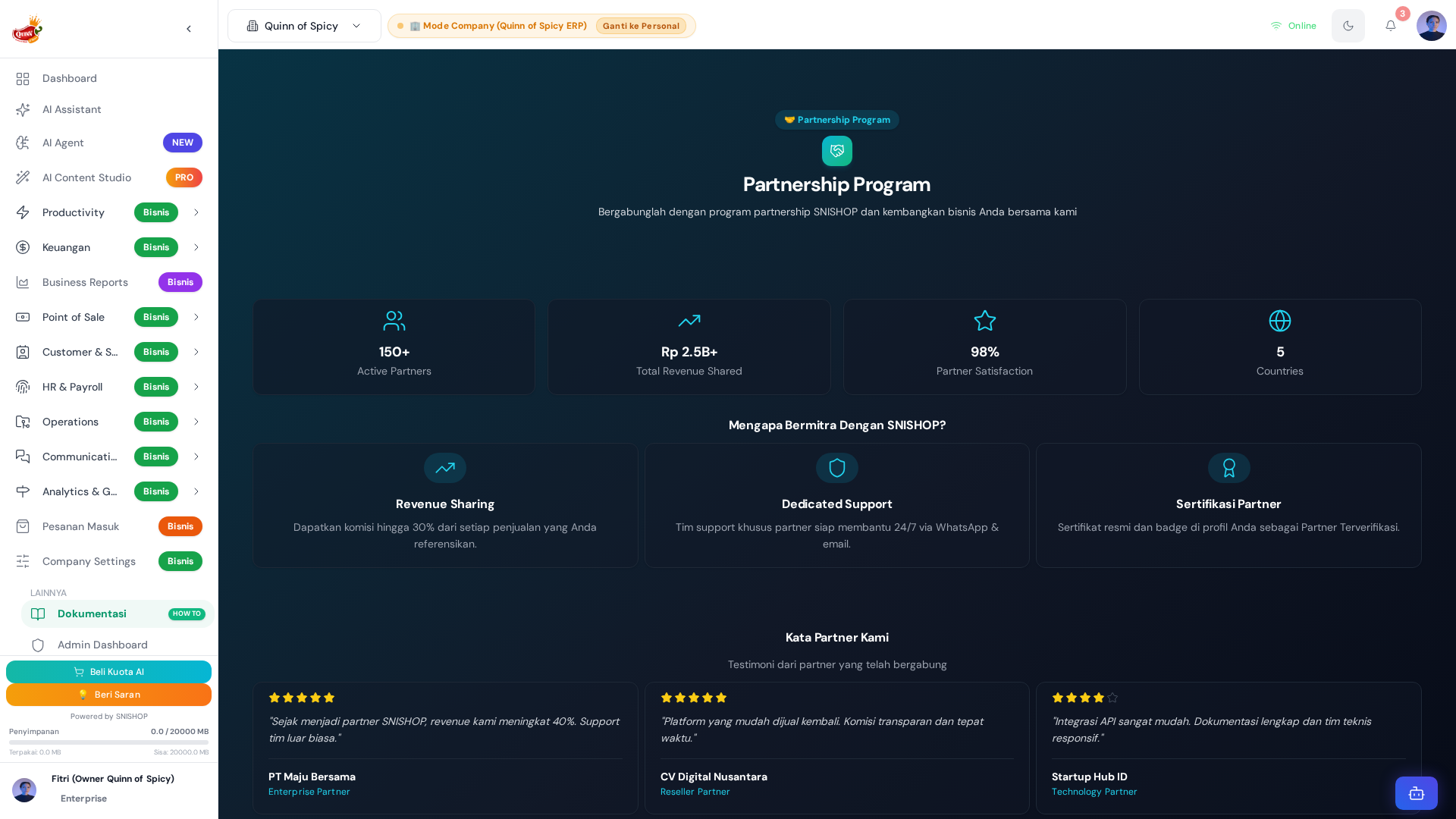Expand the Communication menu chevron

[196, 457]
